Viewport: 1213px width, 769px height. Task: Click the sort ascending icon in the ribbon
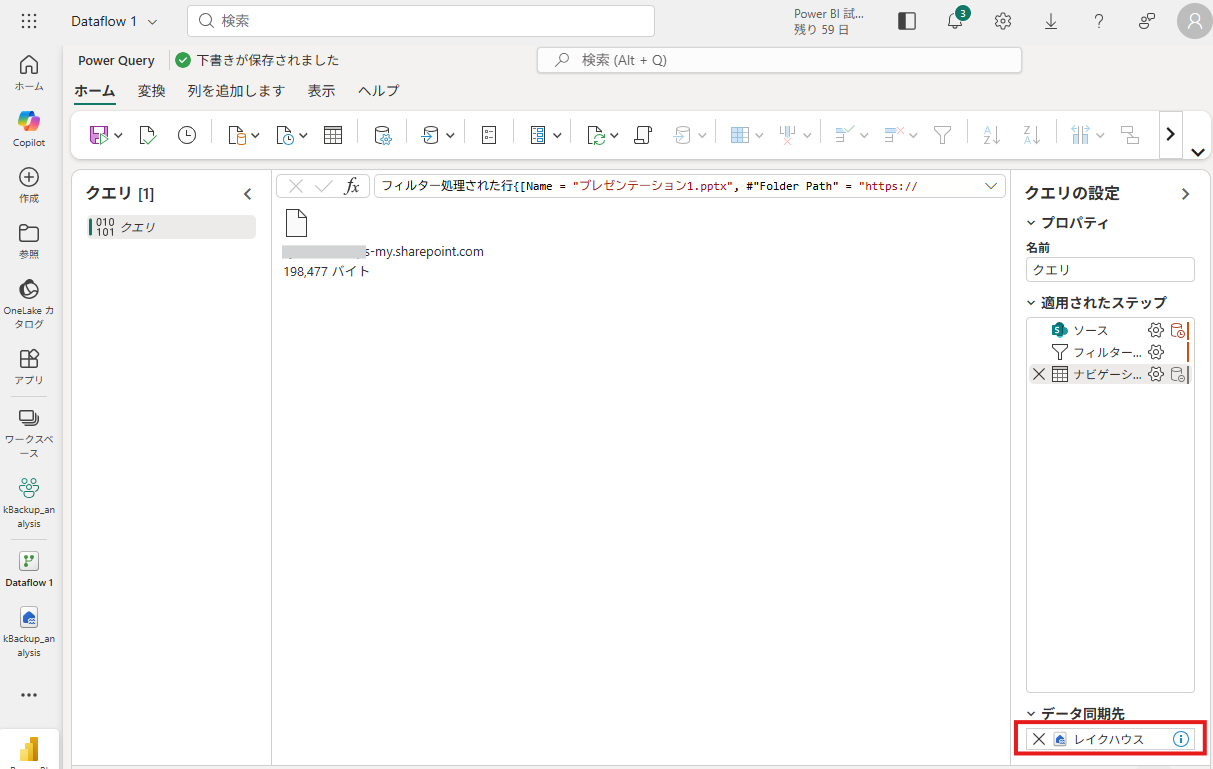point(991,135)
